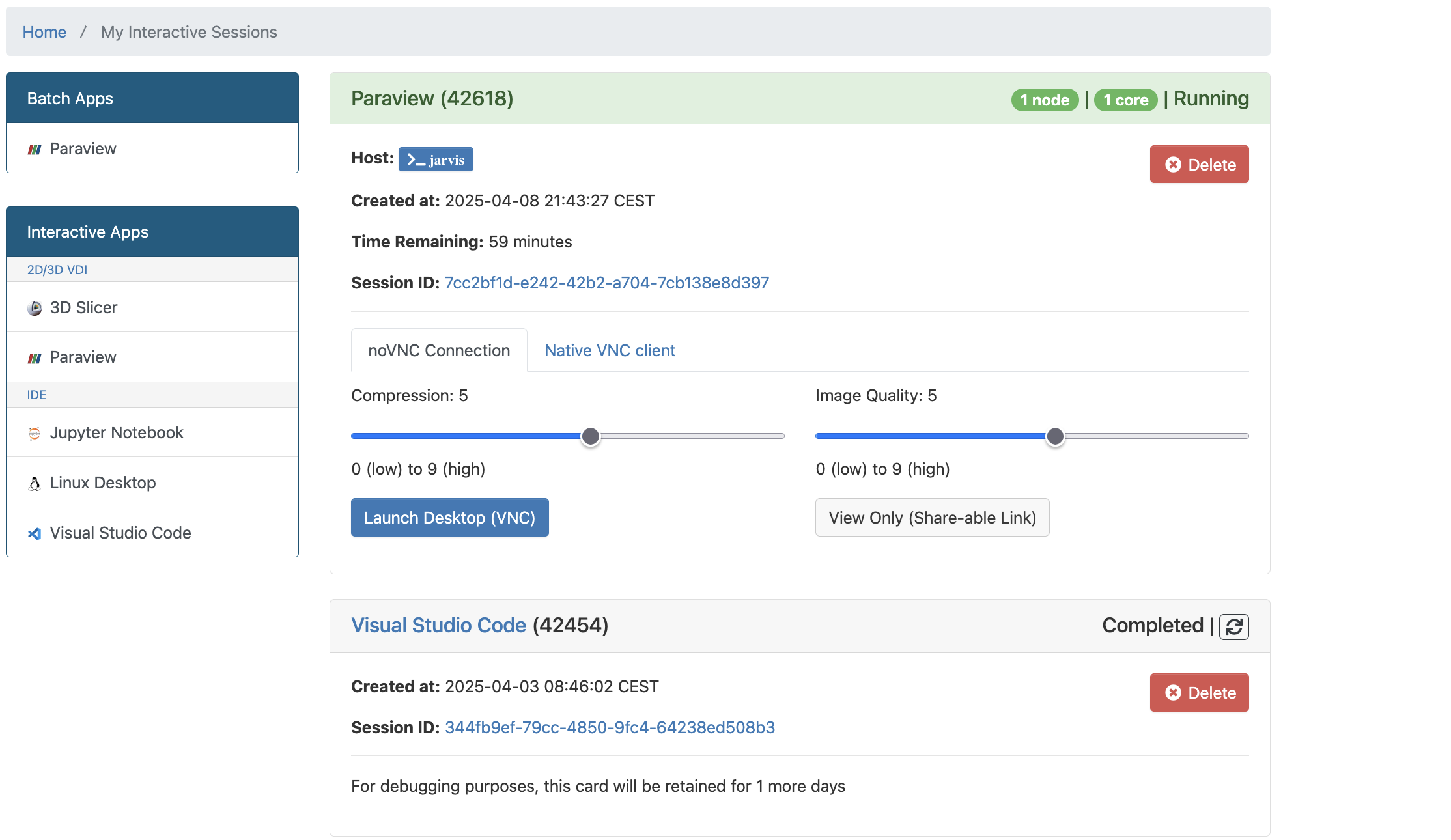This screenshot has width=1451, height=840.
Task: Click the Visual Studio Code icon
Action: 35,533
